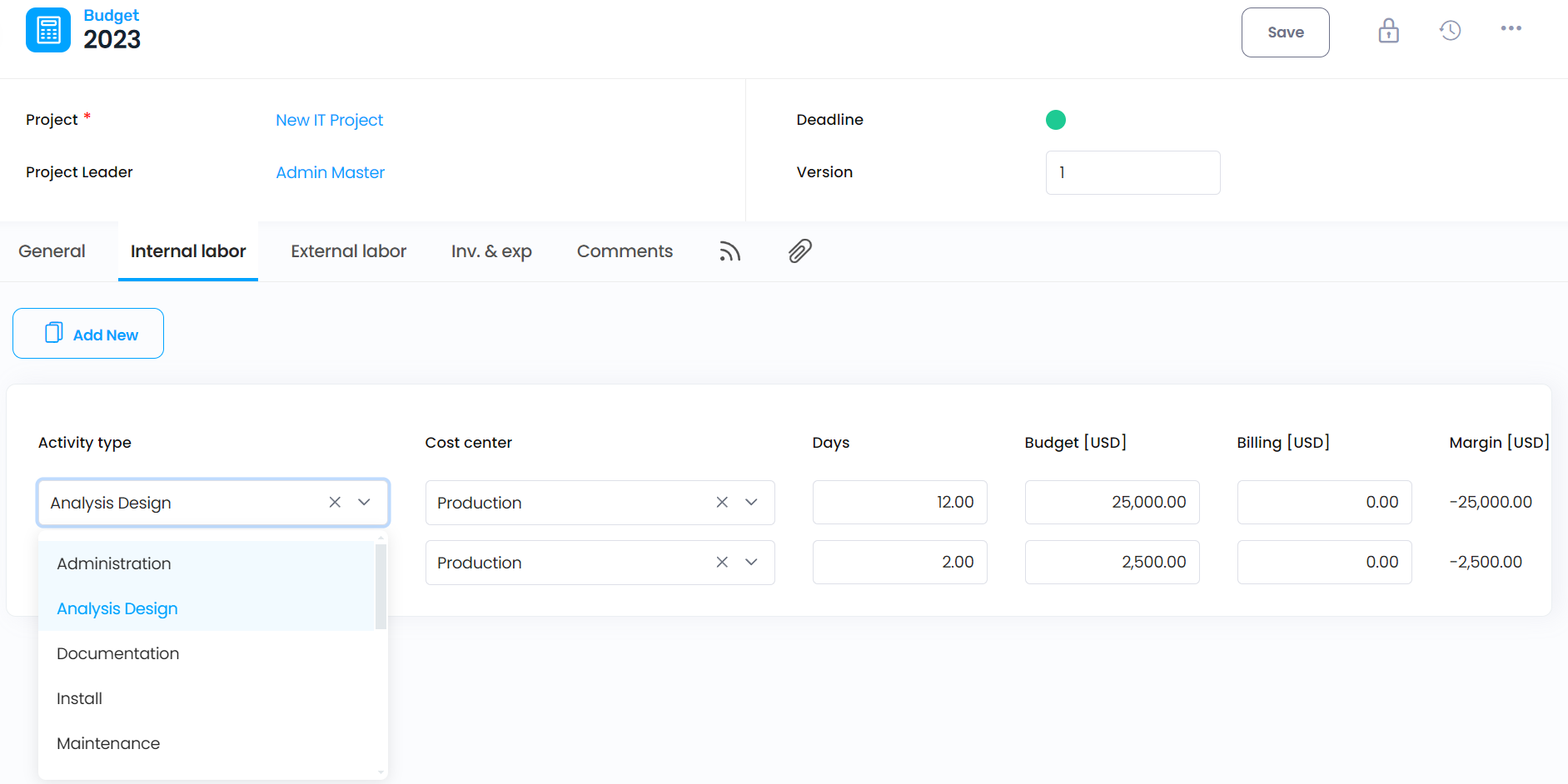Screen dimensions: 1568x784
Task: Click the Margin [USD] column header
Action: [x=1500, y=443]
